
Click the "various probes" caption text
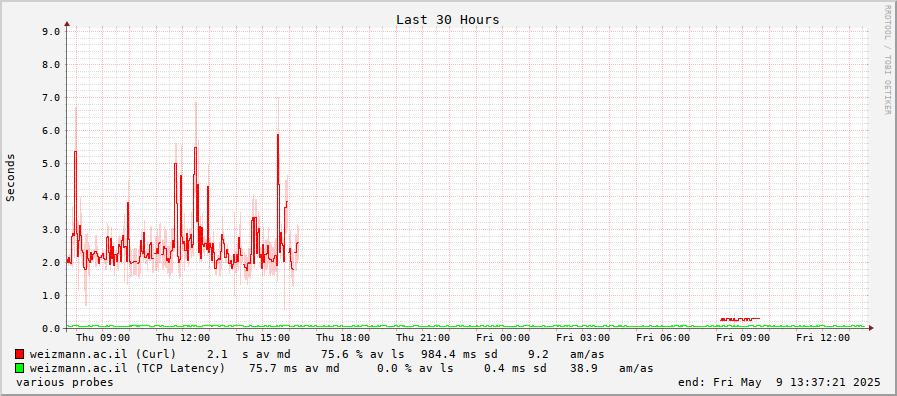(65, 382)
